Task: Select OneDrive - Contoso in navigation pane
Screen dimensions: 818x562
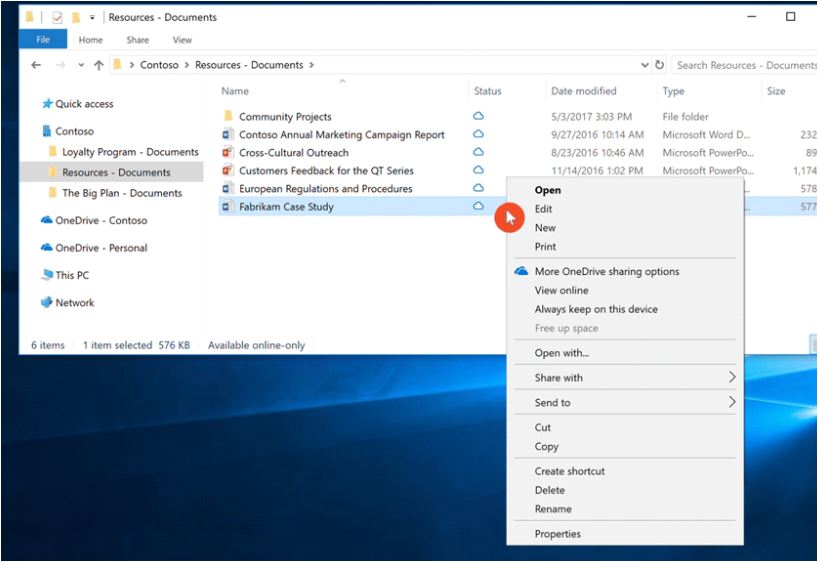Action: click(101, 220)
